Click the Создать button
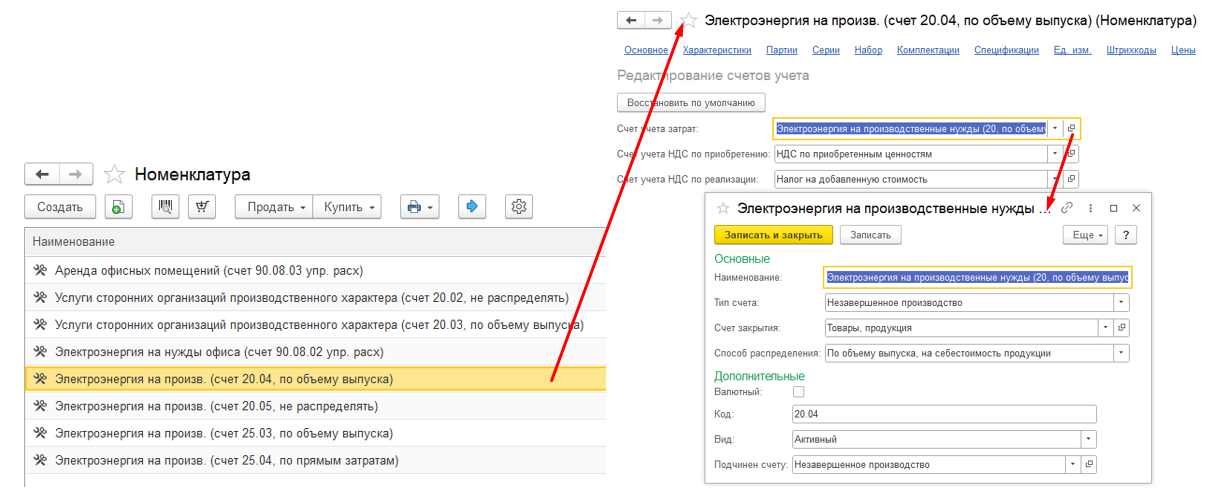 point(60,207)
